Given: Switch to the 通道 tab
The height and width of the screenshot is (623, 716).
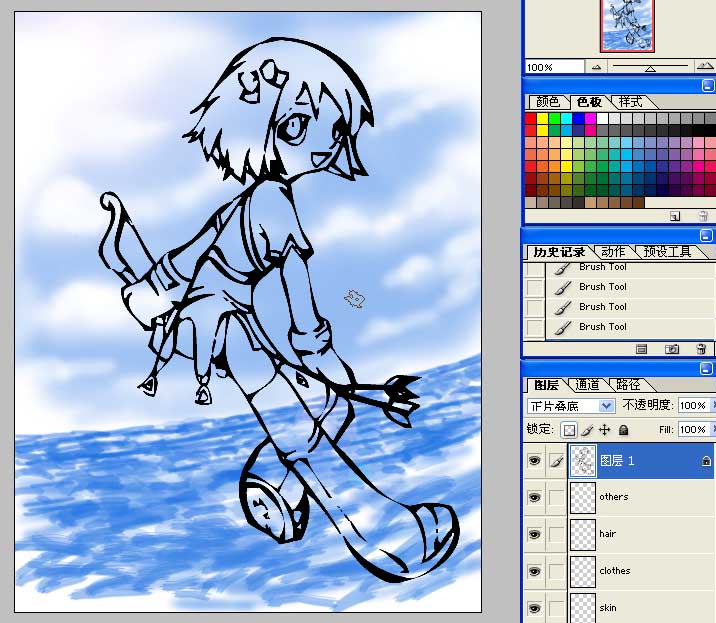Looking at the screenshot, I should 587,385.
